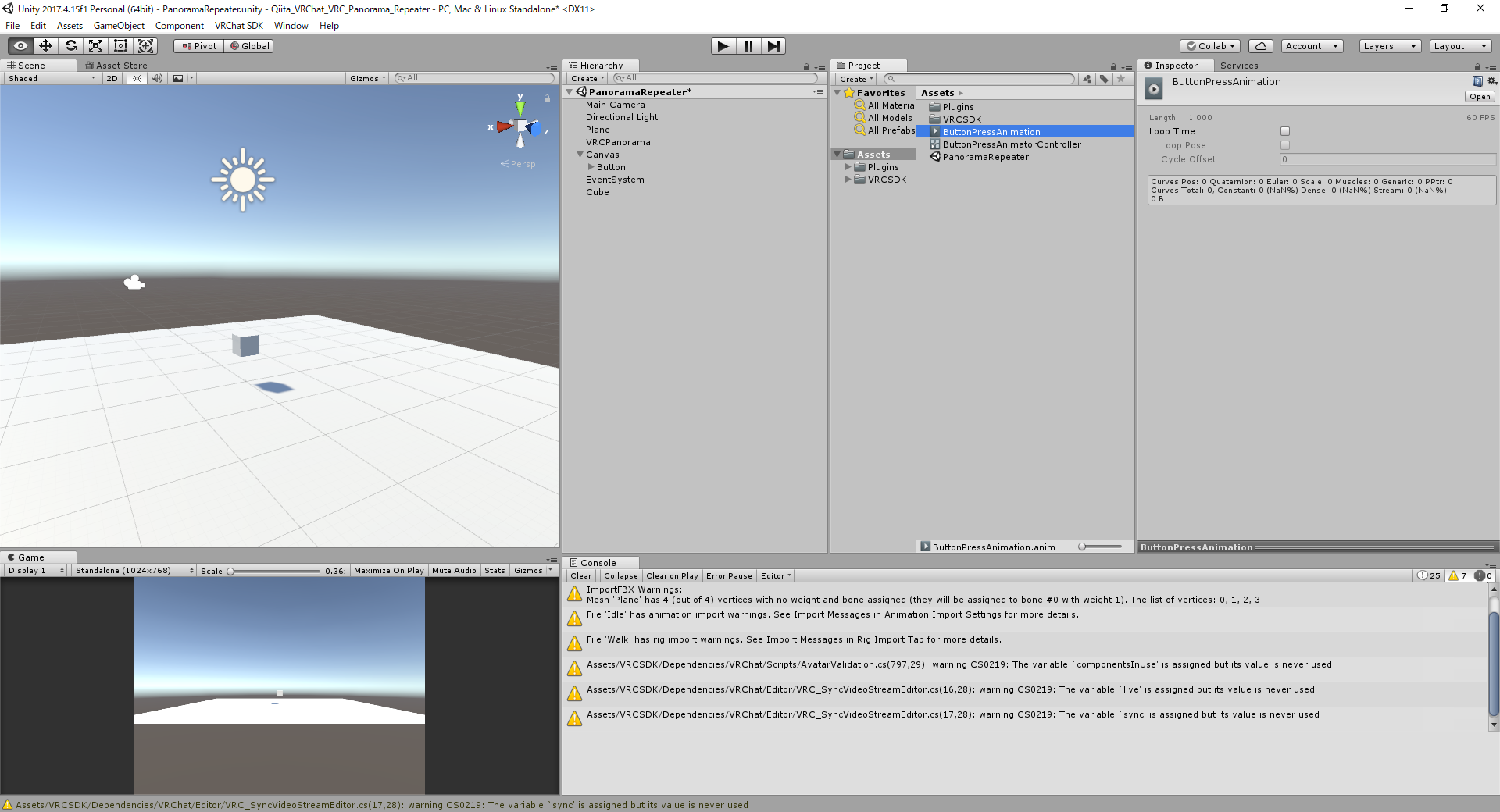Viewport: 1500px width, 812px height.
Task: Toggle 2D mode in the Scene view
Action: 111,78
